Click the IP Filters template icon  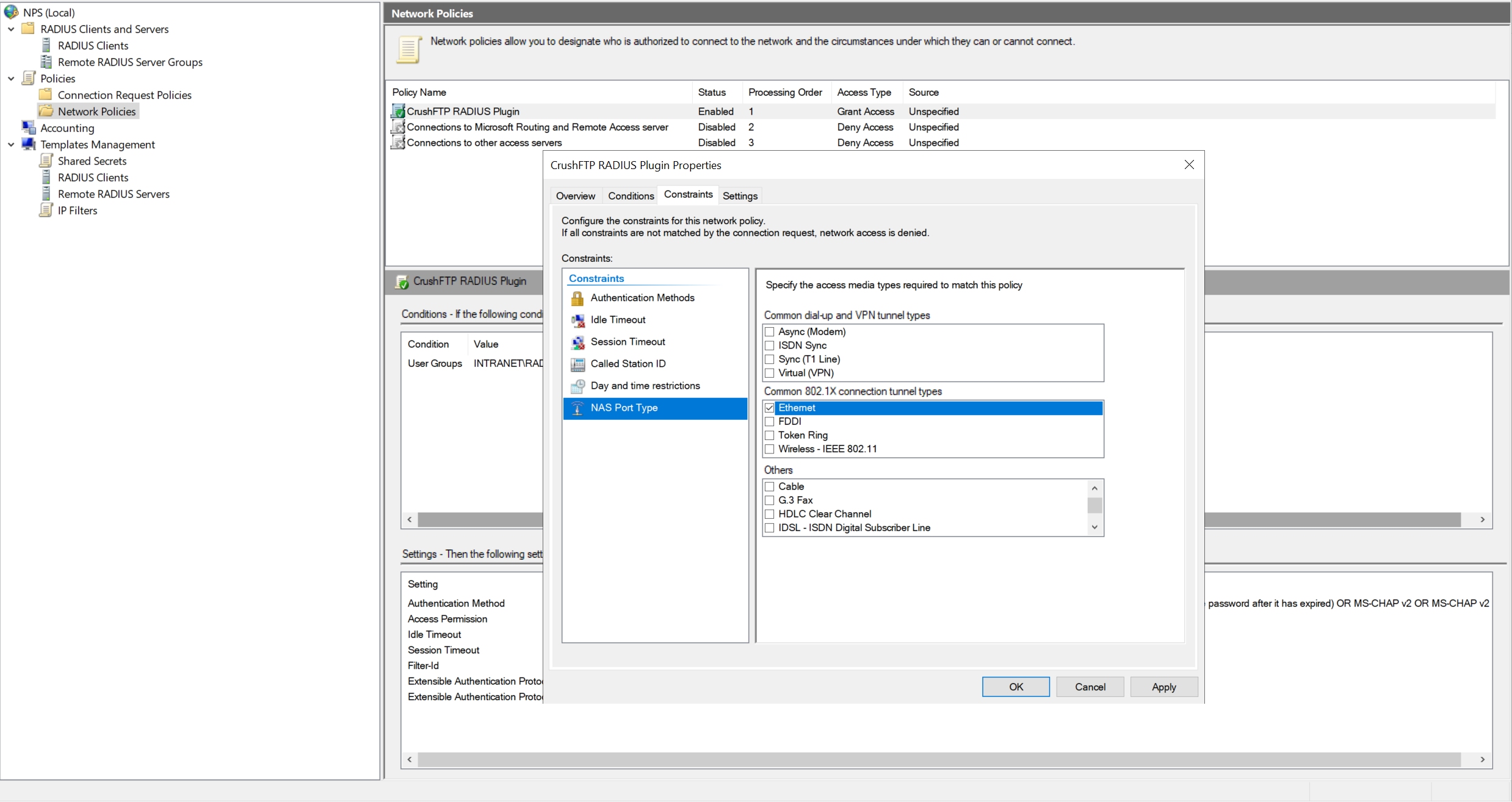pos(46,210)
